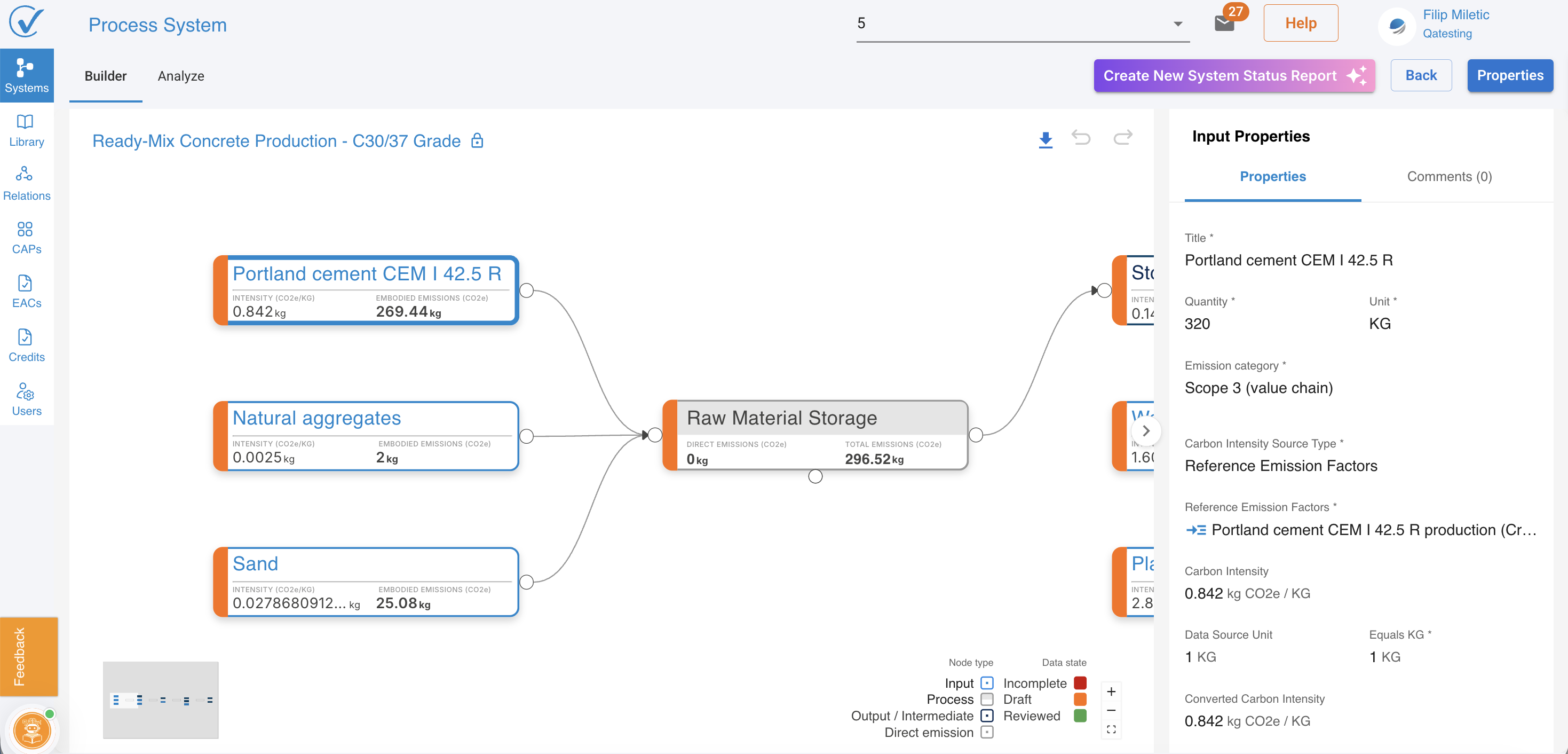Open the Reference Emission Factors selector
The width and height of the screenshot is (1568, 754).
[x=1361, y=529]
